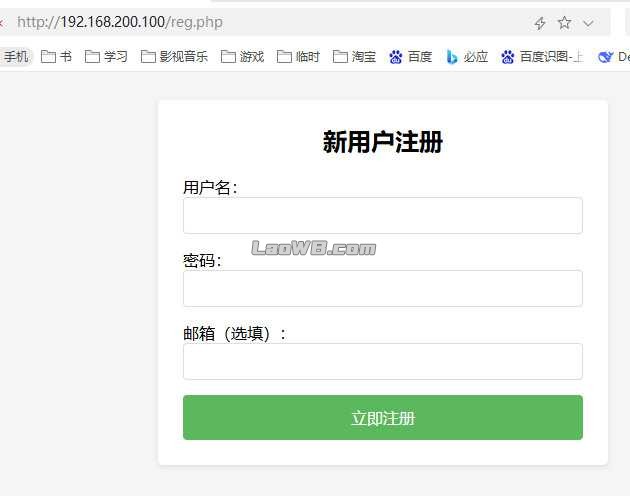630x496 pixels.
Task: Click the LaoWB.com watermark logo
Action: pyautogui.click(x=313, y=248)
